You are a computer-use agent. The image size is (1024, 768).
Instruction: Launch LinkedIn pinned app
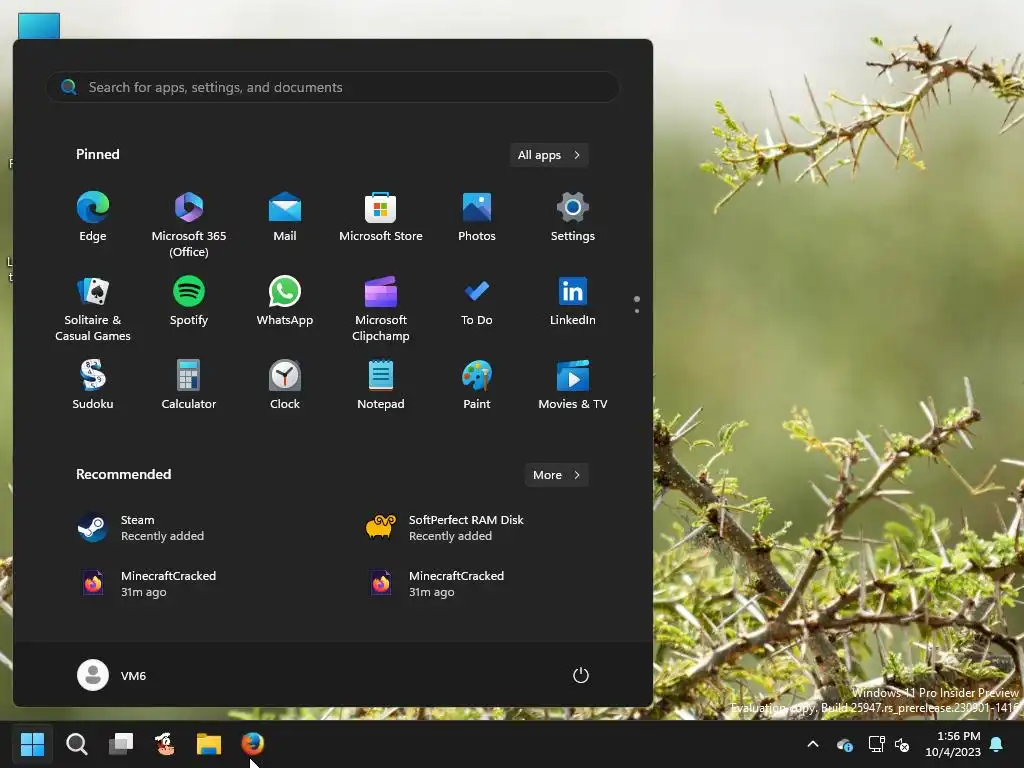[x=573, y=301]
